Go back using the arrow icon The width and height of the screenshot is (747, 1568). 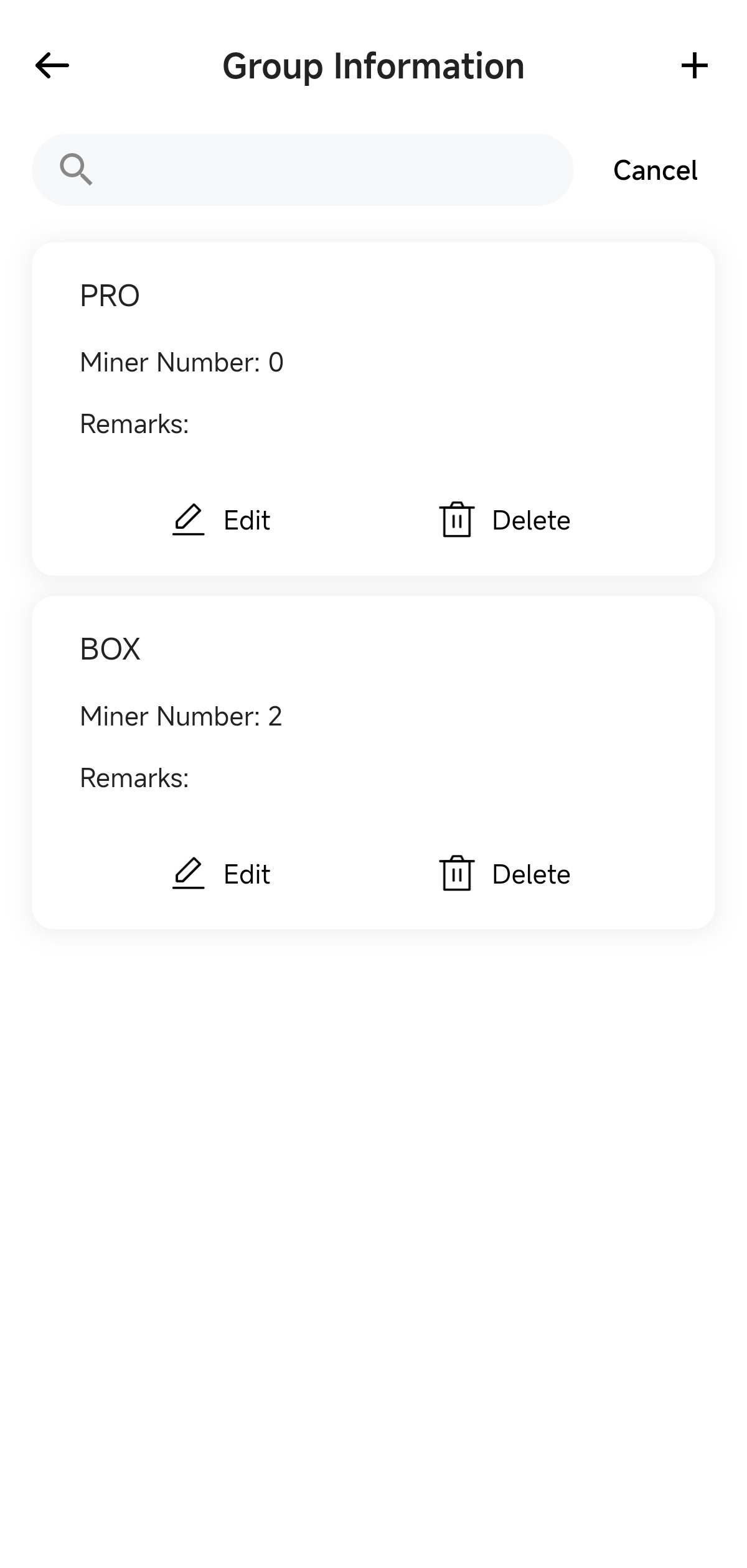(x=52, y=65)
